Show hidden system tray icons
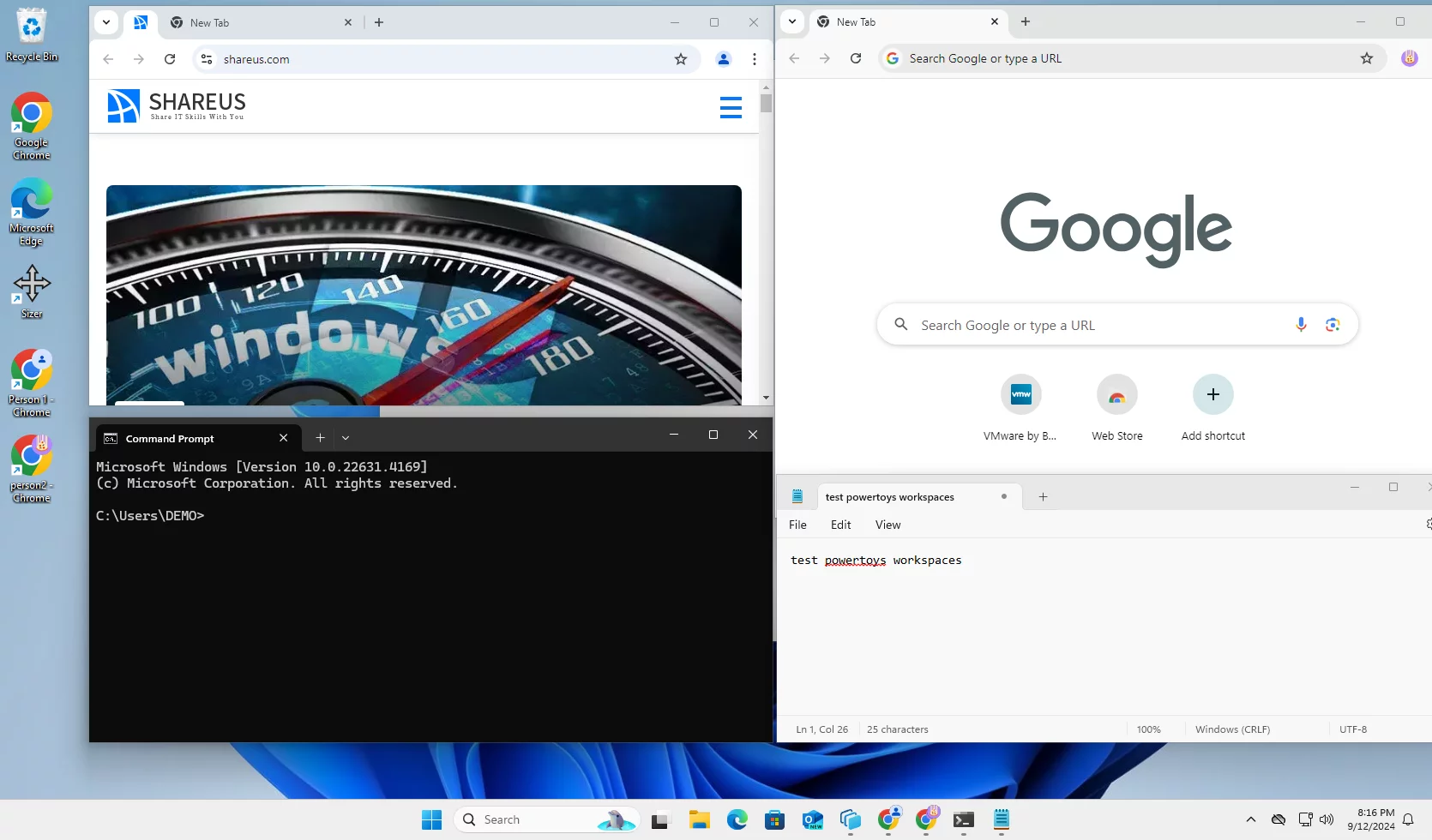Screen dimensions: 1432x840 (x=1251, y=819)
